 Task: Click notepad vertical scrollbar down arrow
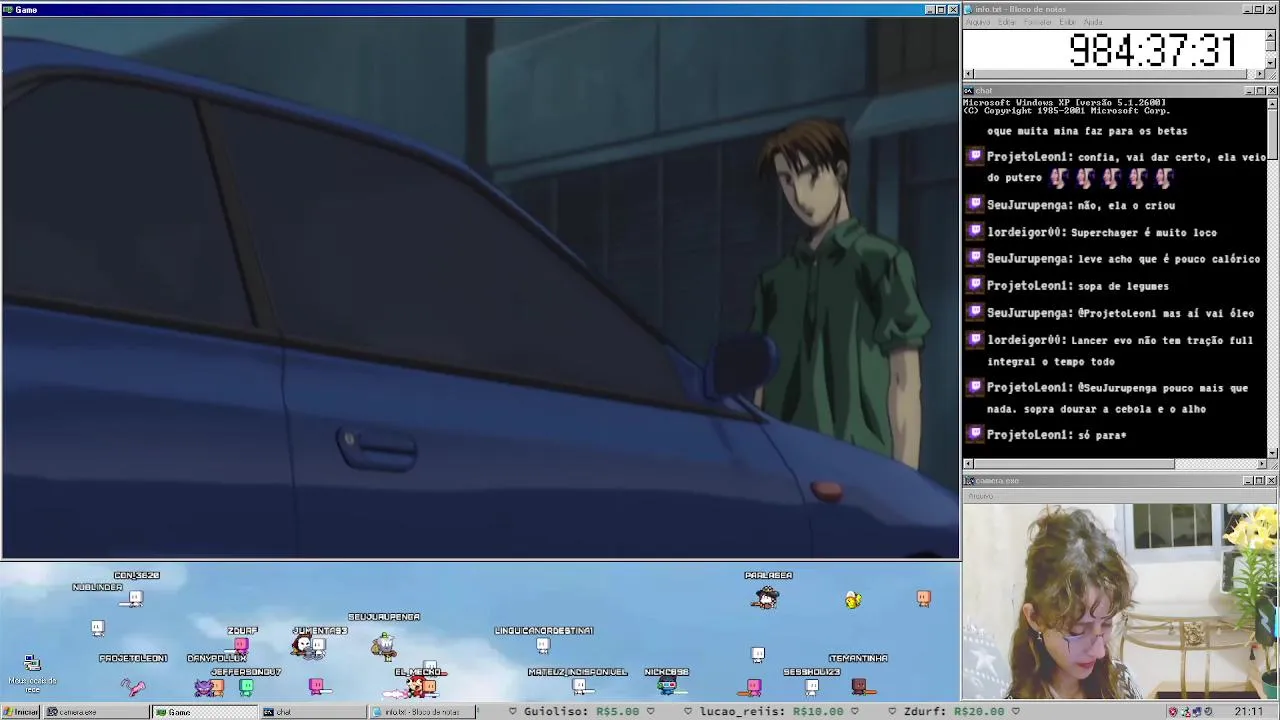coord(1271,63)
